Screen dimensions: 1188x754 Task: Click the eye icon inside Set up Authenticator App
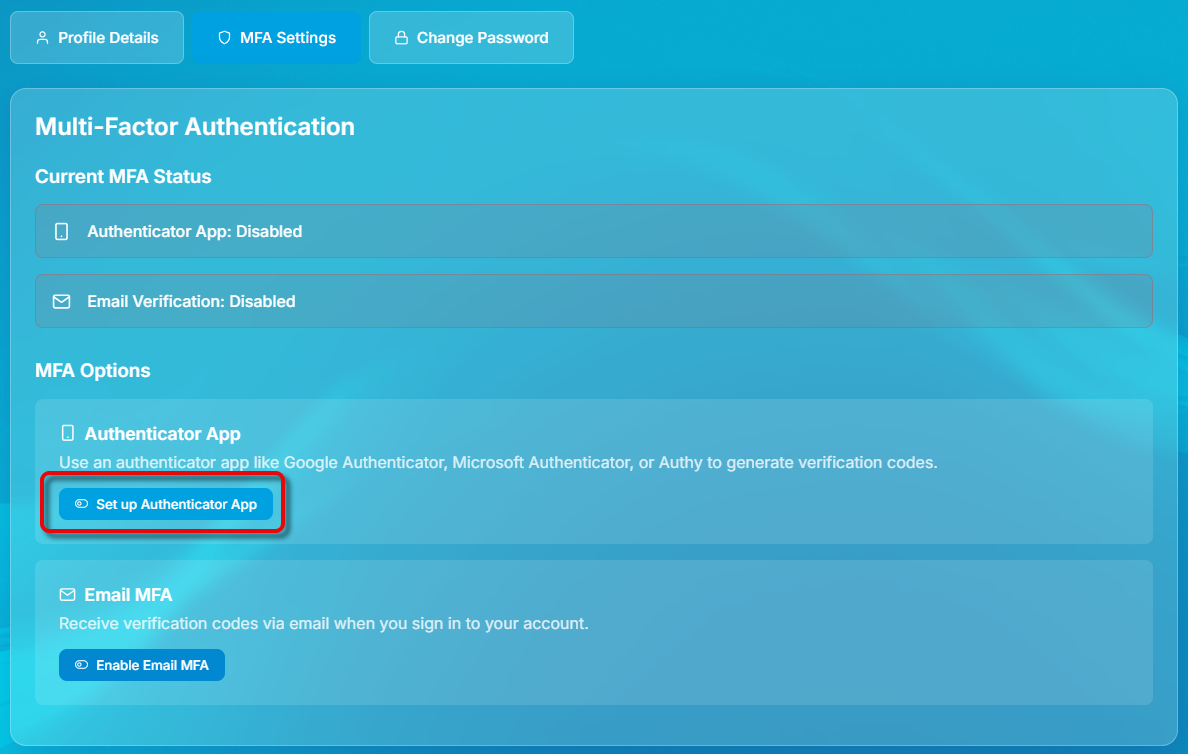[x=79, y=504]
